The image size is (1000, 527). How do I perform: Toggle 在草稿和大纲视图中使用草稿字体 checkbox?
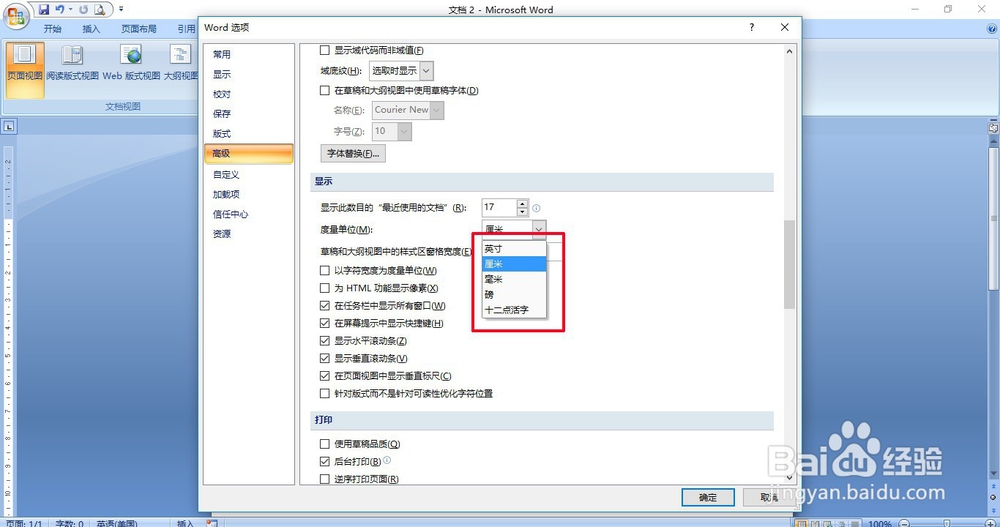pyautogui.click(x=325, y=90)
